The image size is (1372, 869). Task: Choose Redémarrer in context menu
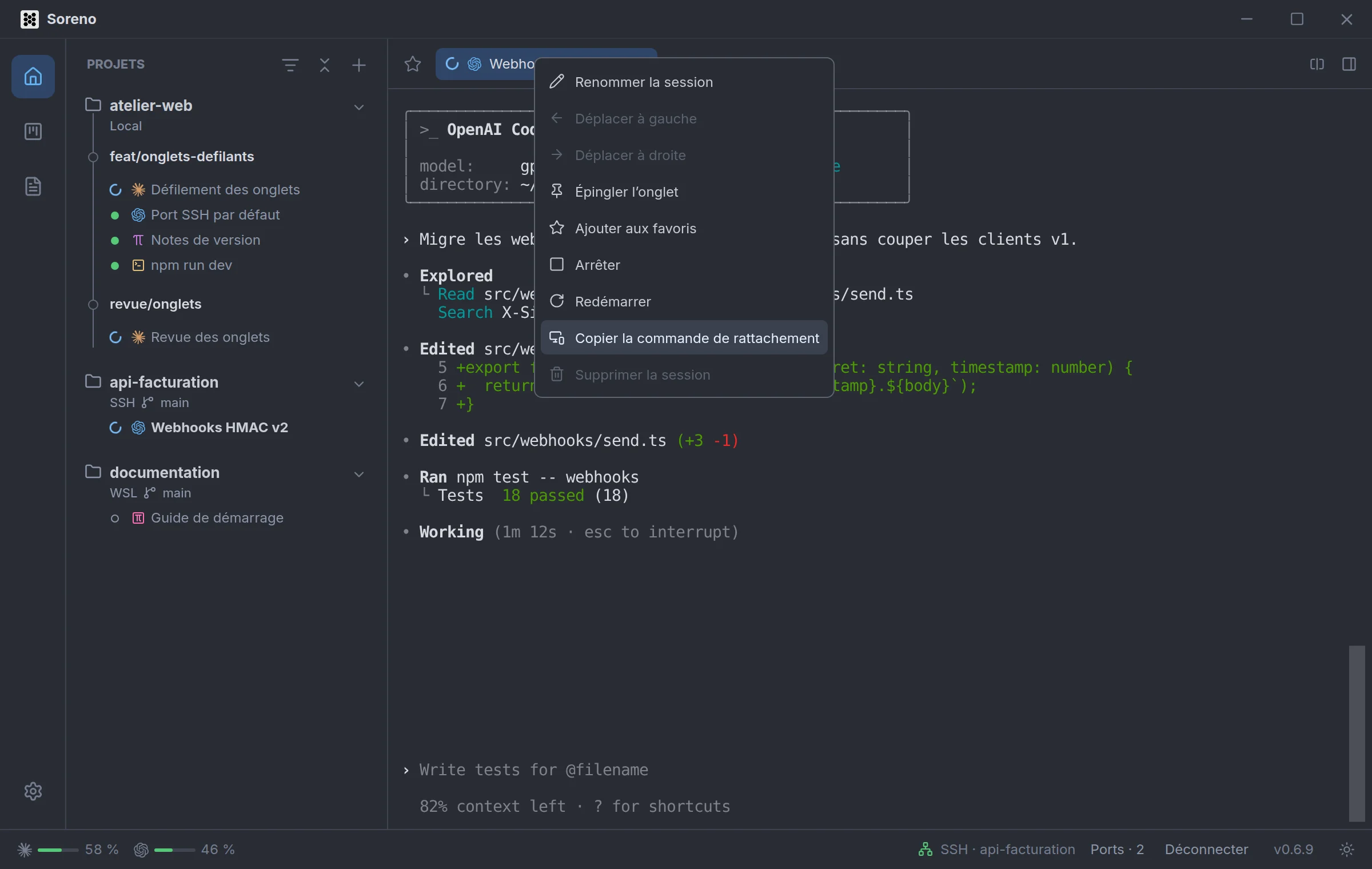coord(684,302)
